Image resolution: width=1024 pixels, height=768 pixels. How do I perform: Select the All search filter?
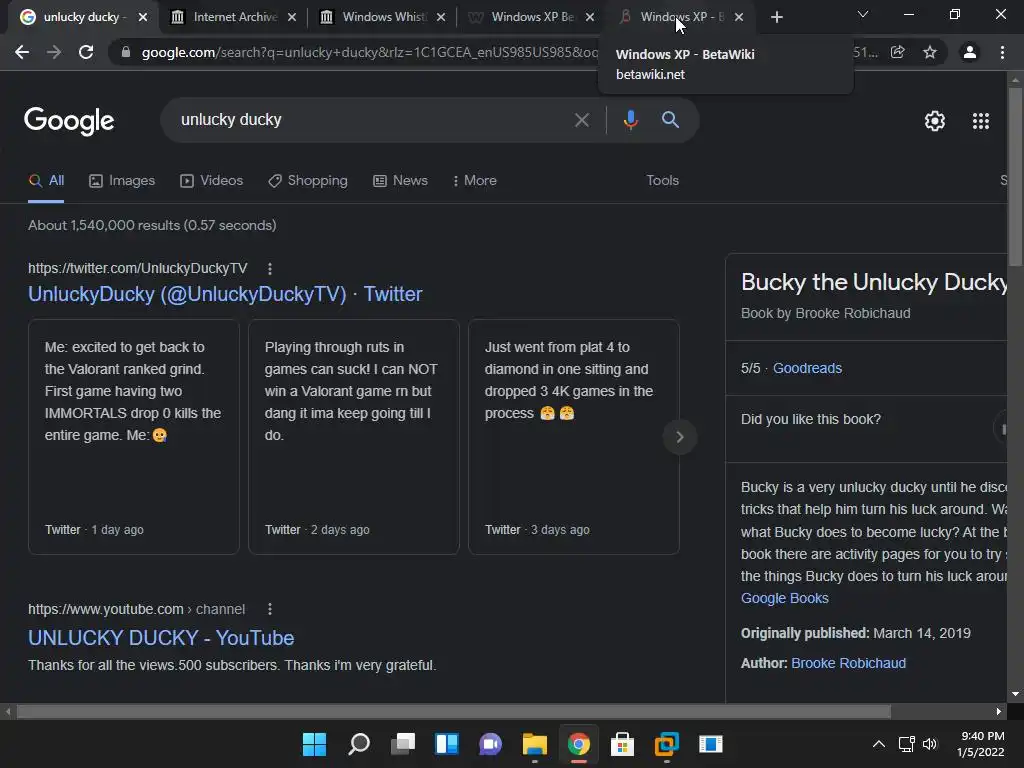[x=46, y=181]
